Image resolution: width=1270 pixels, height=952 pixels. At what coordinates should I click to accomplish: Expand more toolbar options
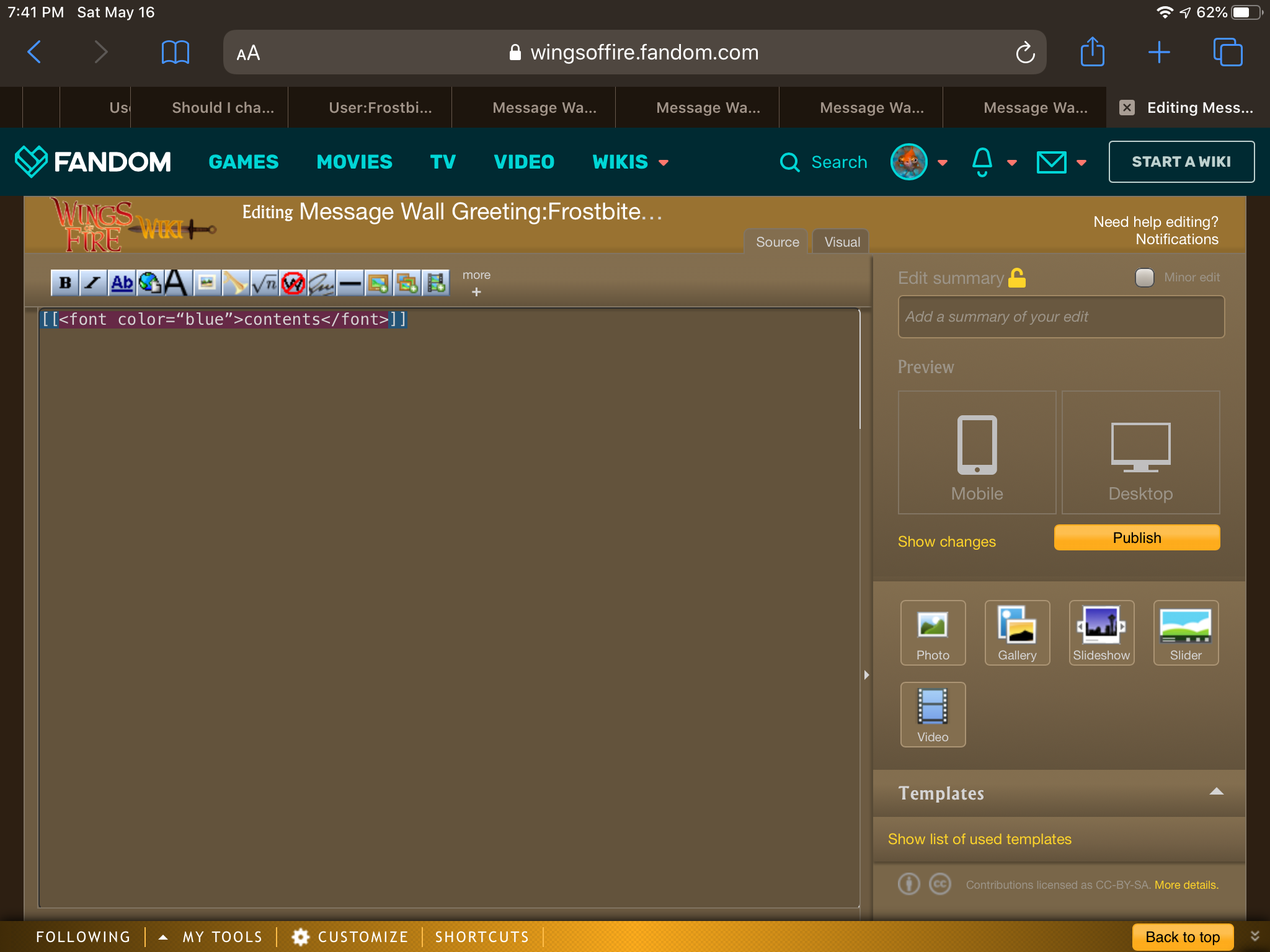coord(476,283)
